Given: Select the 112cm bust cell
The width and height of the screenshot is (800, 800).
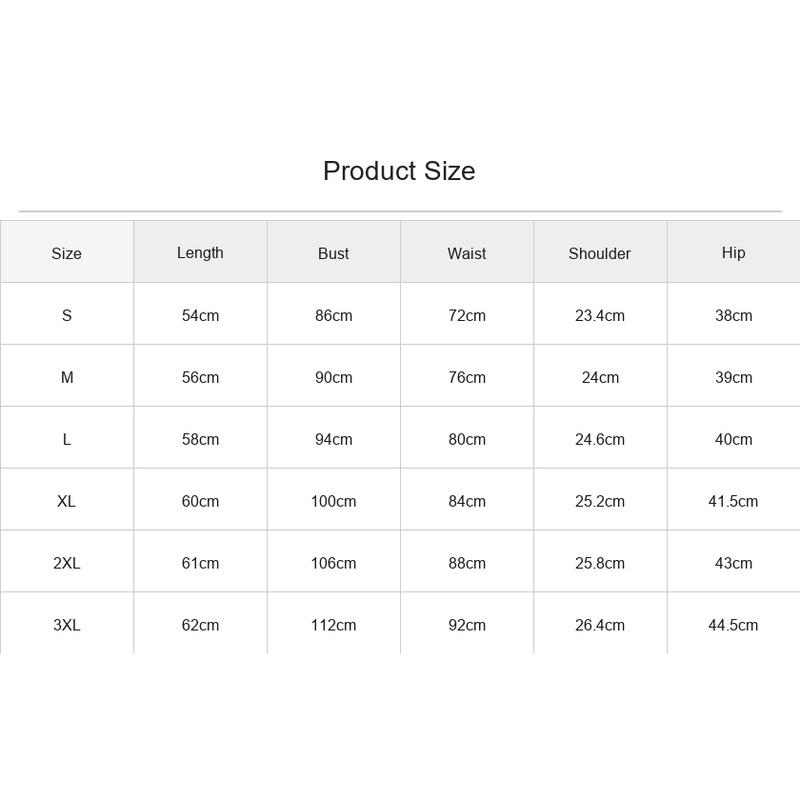Looking at the screenshot, I should [333, 625].
